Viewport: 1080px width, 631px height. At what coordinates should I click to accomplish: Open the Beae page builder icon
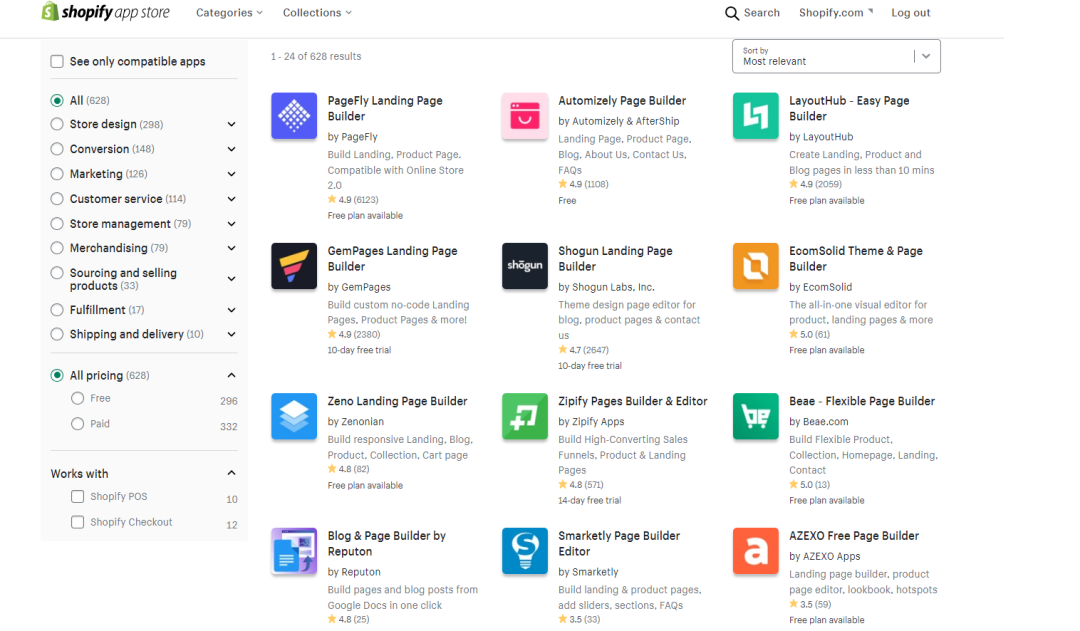tap(756, 416)
